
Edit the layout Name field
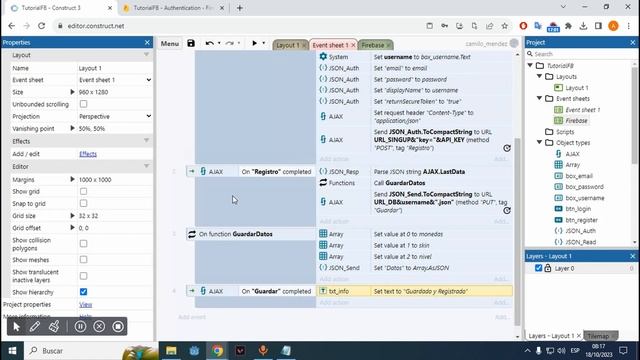click(115, 68)
